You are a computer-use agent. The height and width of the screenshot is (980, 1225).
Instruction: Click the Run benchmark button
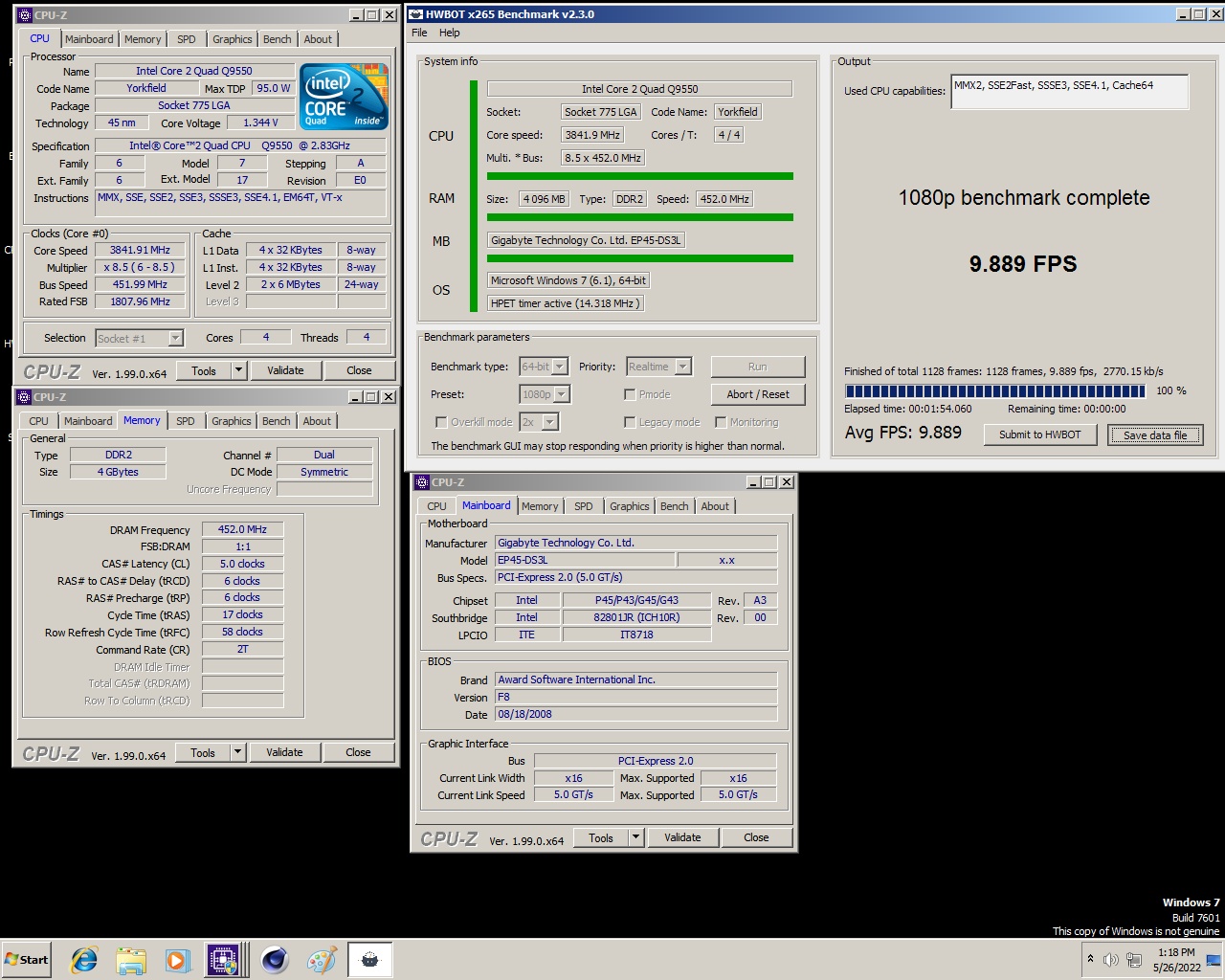point(757,367)
